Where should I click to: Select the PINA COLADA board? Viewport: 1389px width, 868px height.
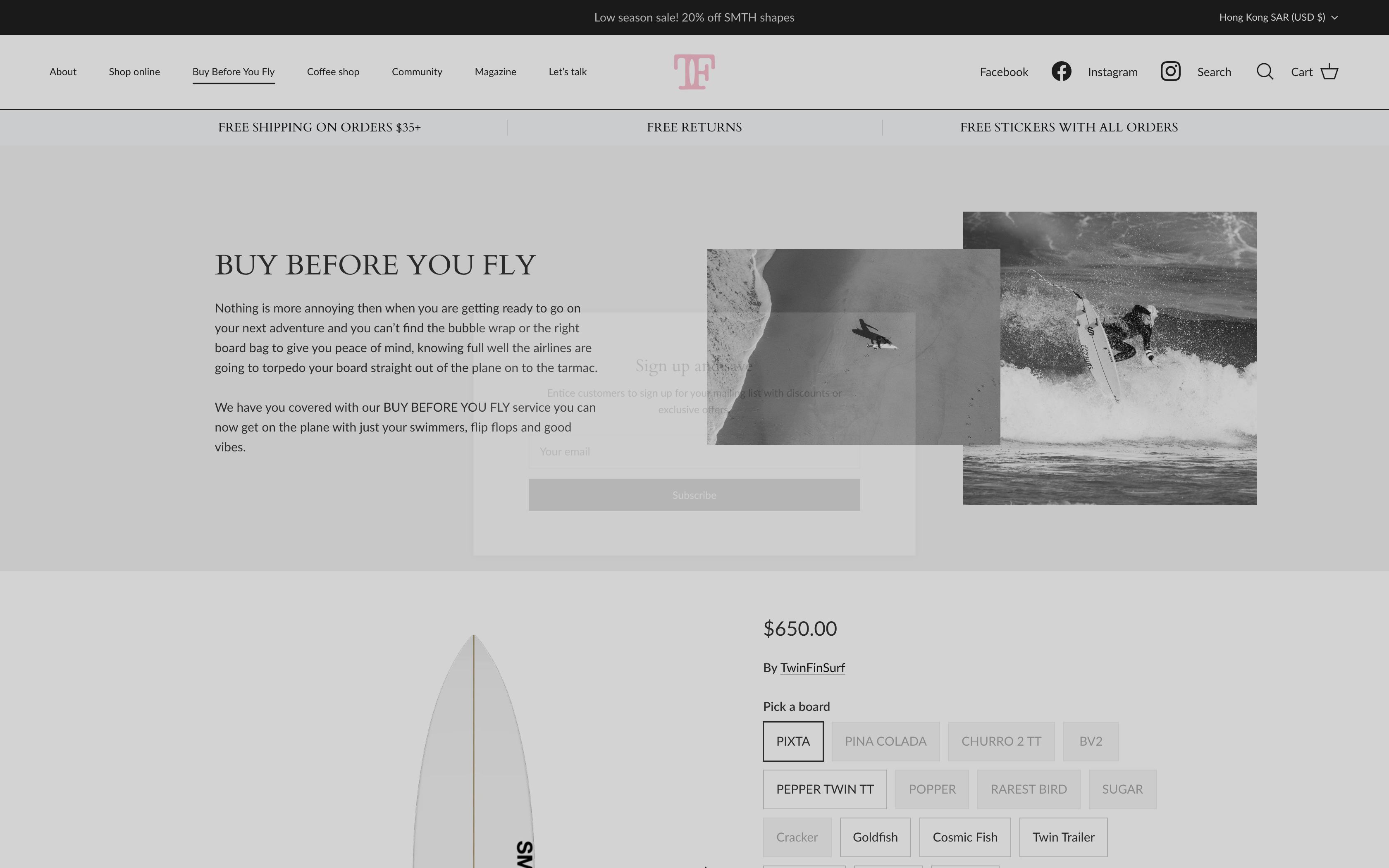pos(885,741)
